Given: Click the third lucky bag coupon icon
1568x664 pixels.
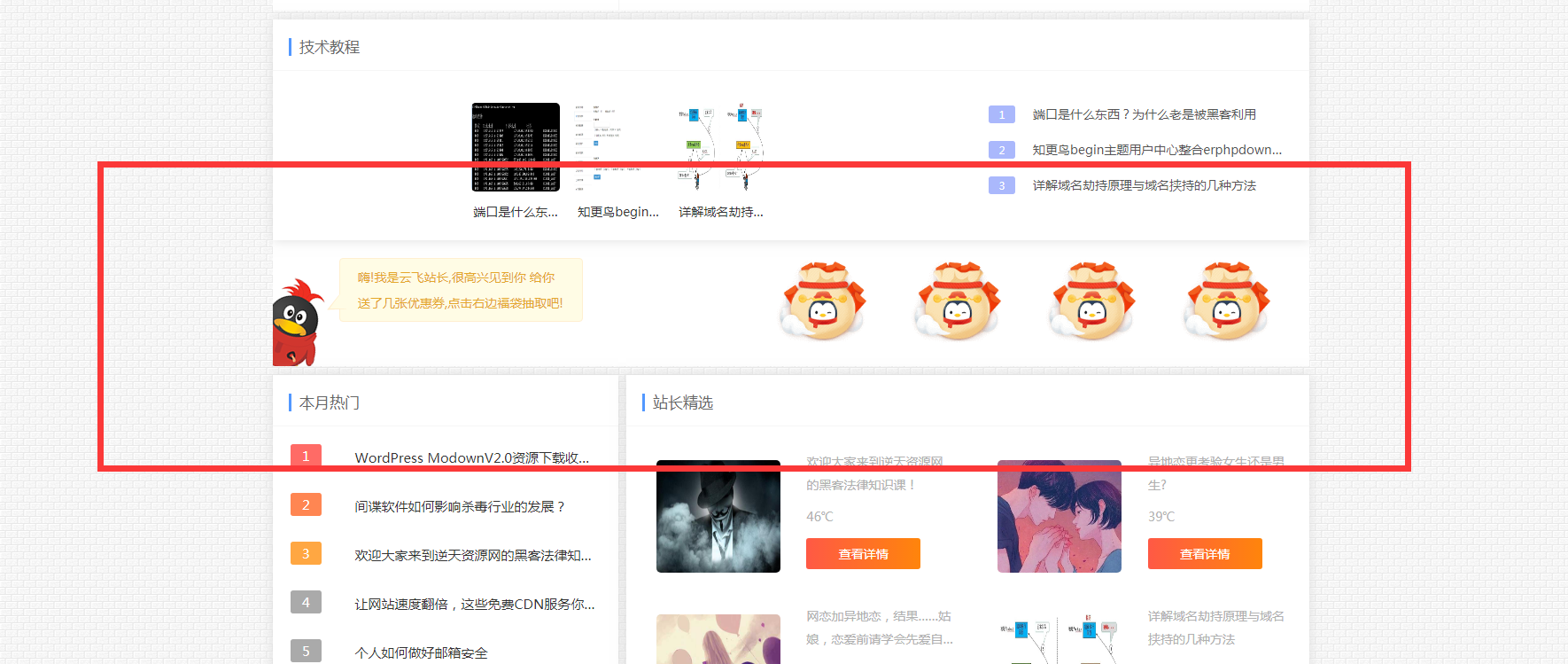Looking at the screenshot, I should (x=1092, y=301).
